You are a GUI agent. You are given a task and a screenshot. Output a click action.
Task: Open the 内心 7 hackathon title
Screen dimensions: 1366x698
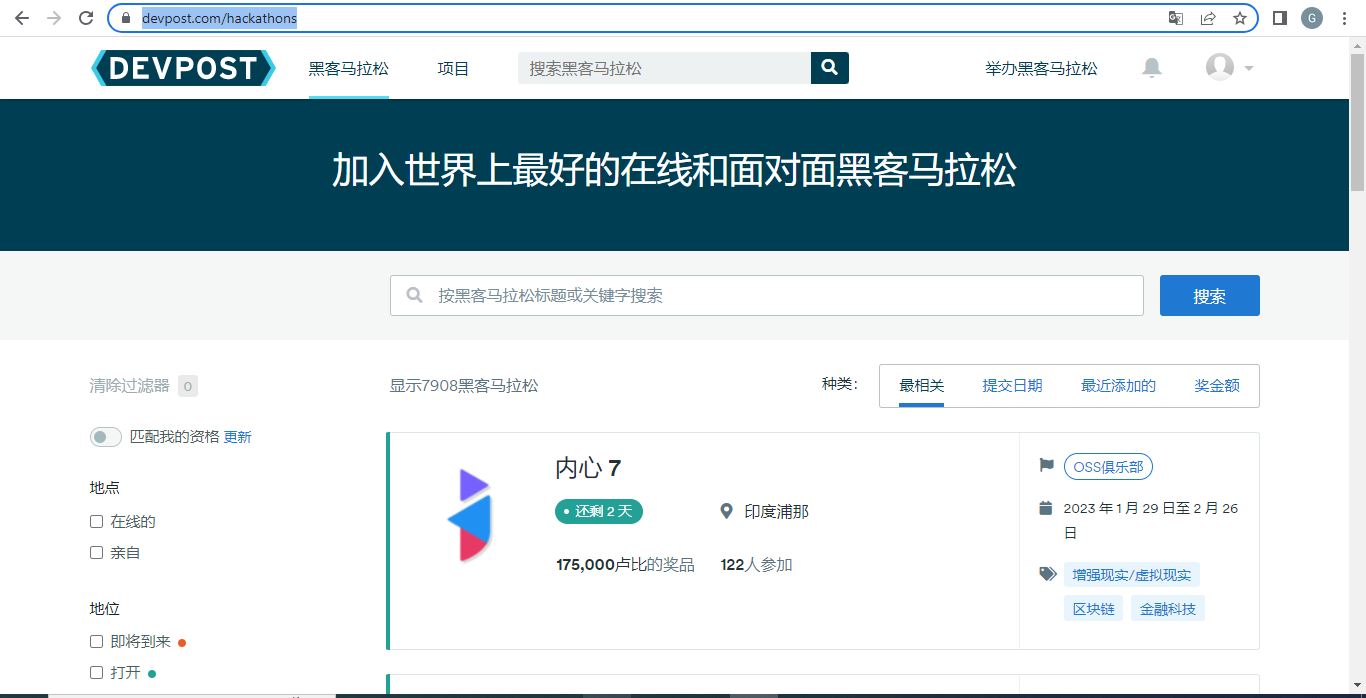tap(588, 468)
